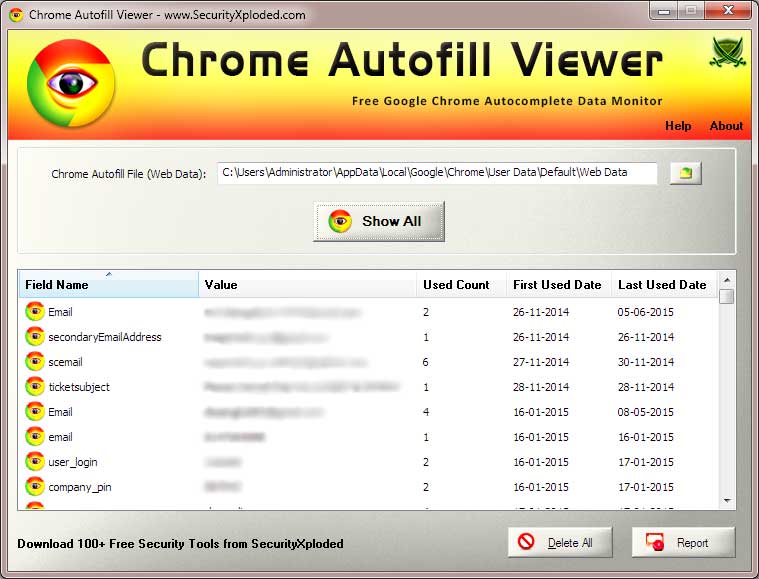Image resolution: width=759 pixels, height=579 pixels.
Task: Sort by Last Used Date column
Action: 662,285
